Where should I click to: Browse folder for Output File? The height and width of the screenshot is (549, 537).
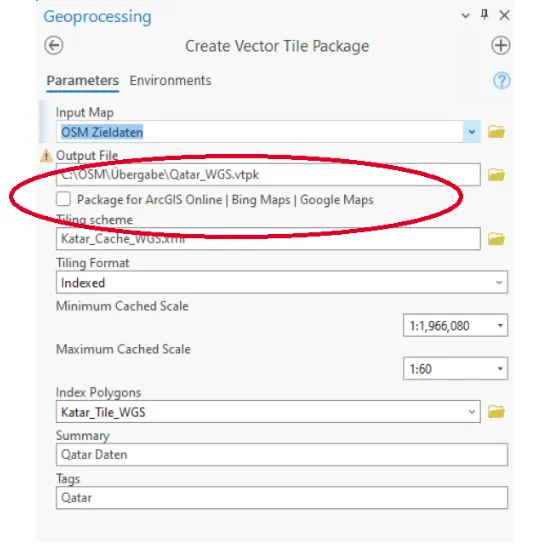pos(496,175)
